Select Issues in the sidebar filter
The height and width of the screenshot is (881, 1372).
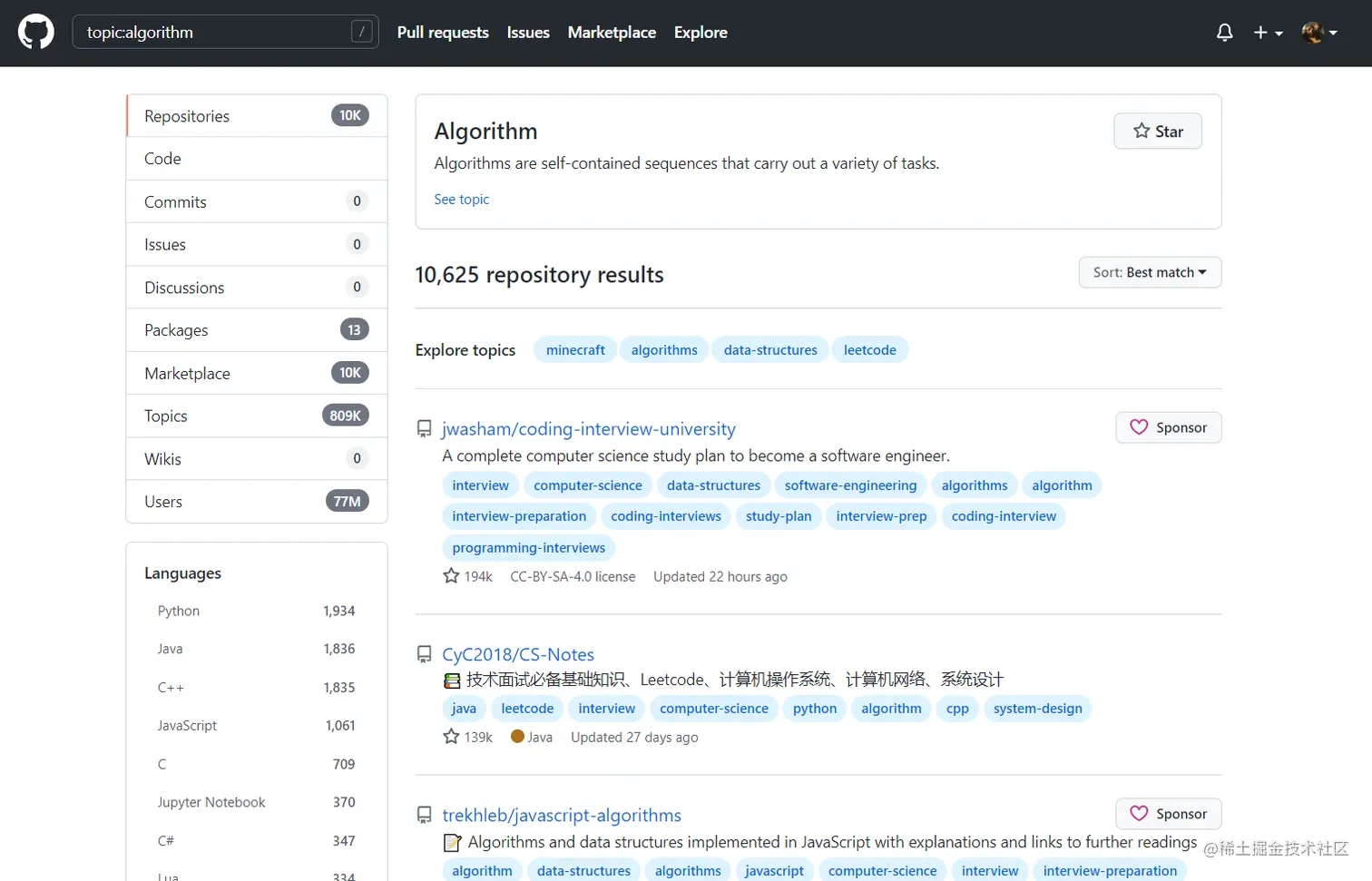pyautogui.click(x=257, y=244)
